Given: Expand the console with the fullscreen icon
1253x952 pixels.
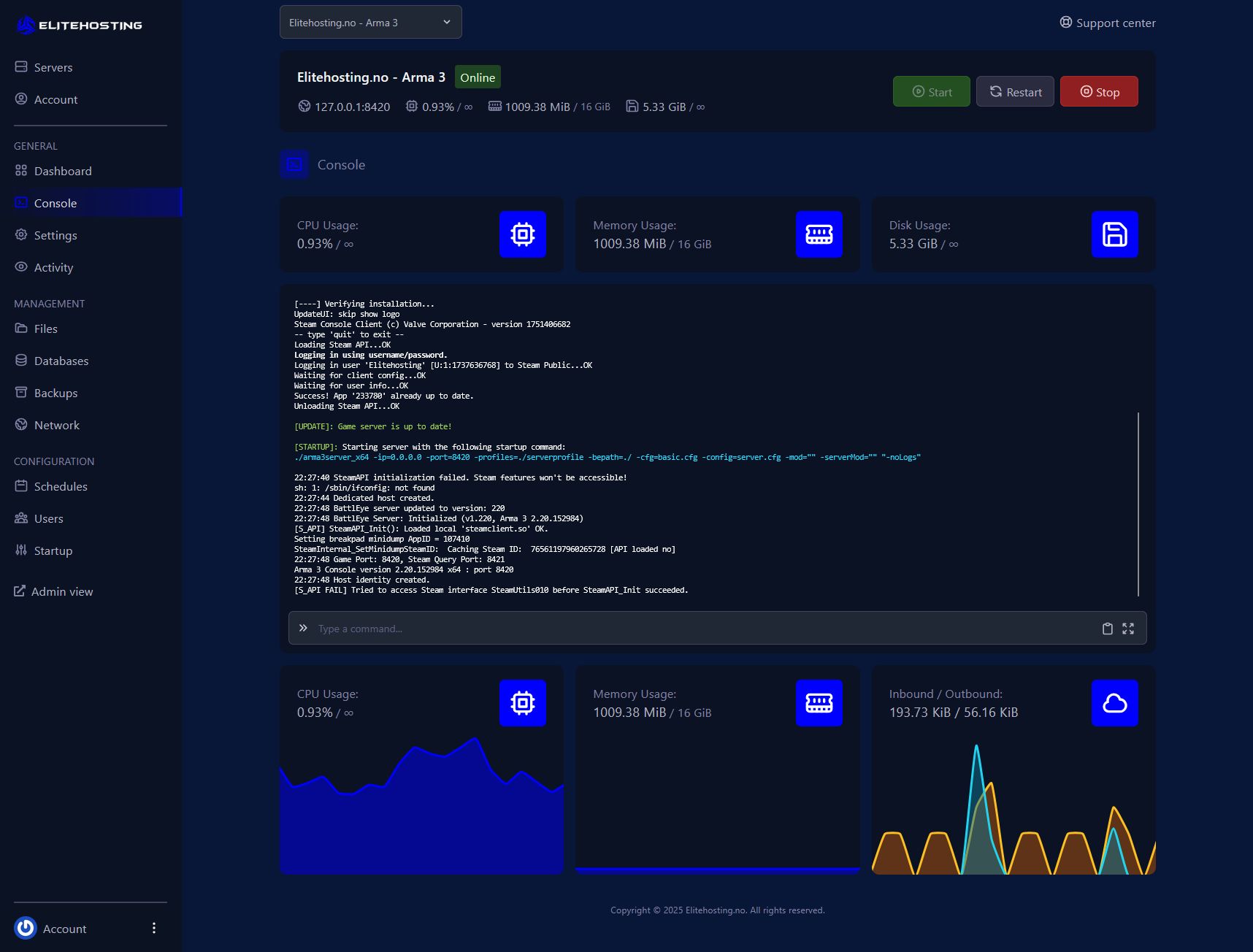Looking at the screenshot, I should 1128,628.
